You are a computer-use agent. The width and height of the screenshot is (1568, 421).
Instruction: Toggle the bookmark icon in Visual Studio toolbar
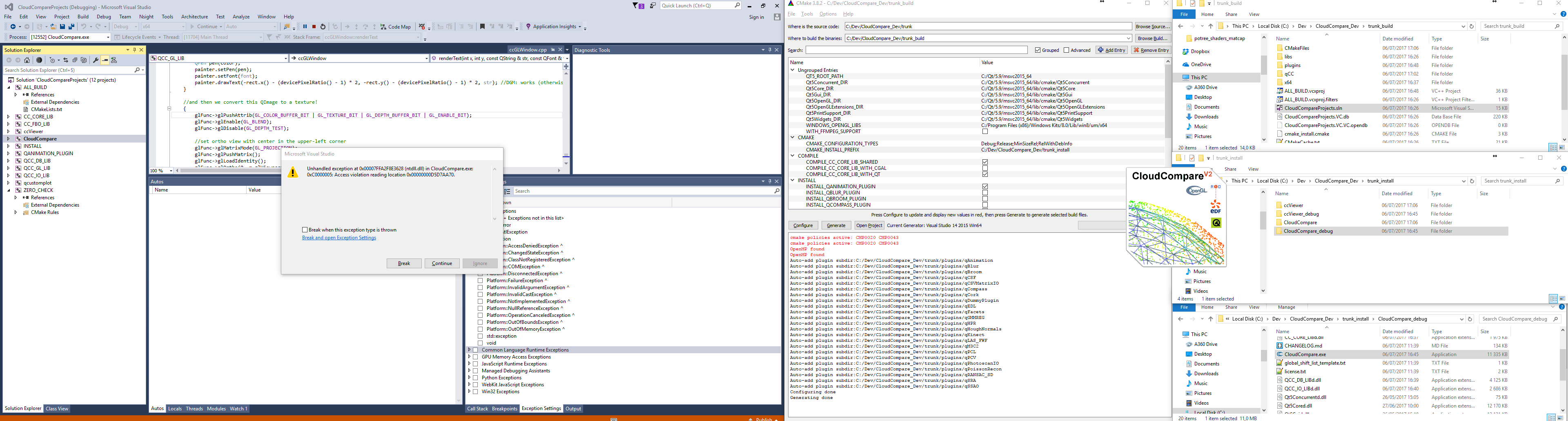(x=482, y=27)
